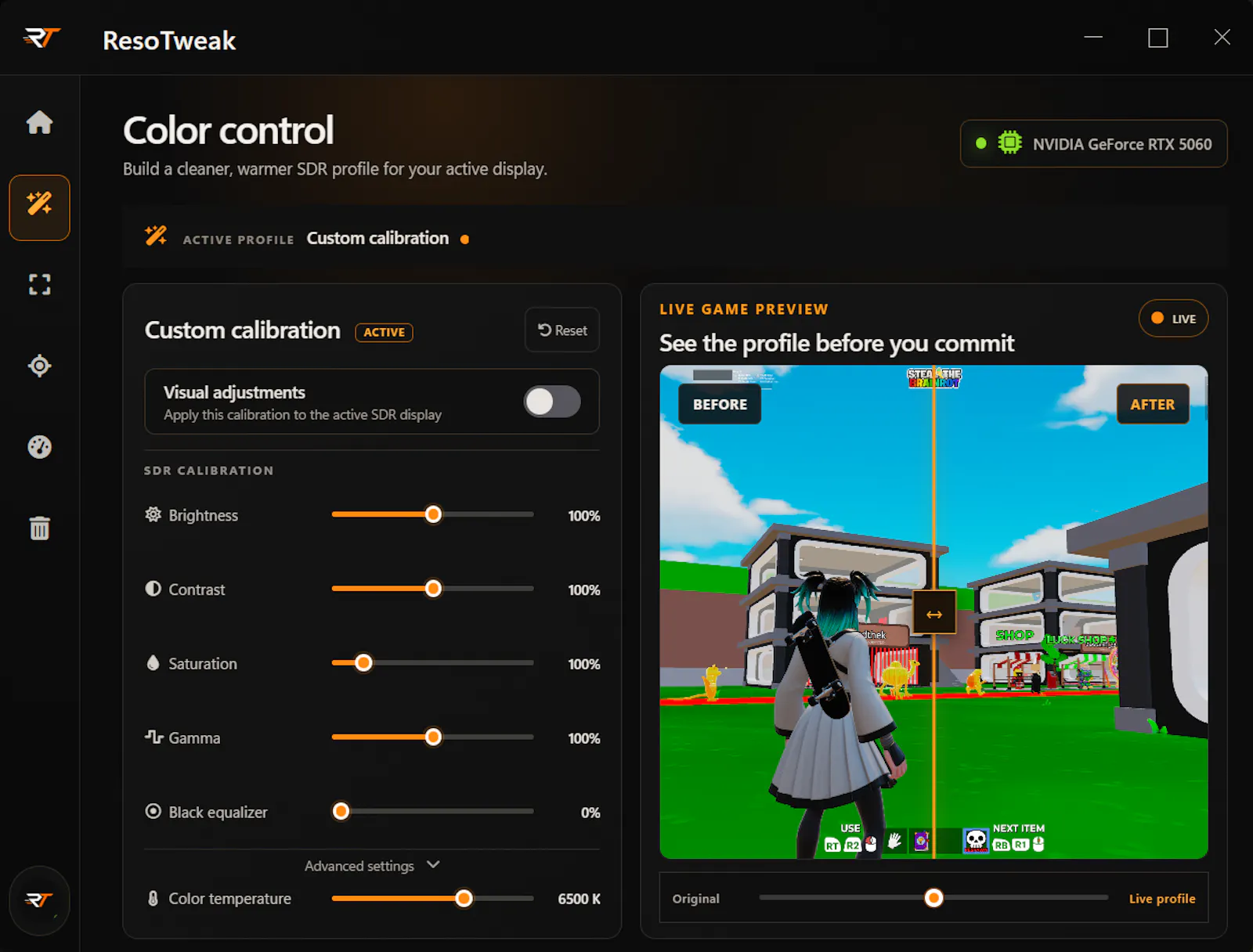This screenshot has height=952, width=1253.
Task: Click the wand icon beside Active Profile
Action: tap(156, 236)
